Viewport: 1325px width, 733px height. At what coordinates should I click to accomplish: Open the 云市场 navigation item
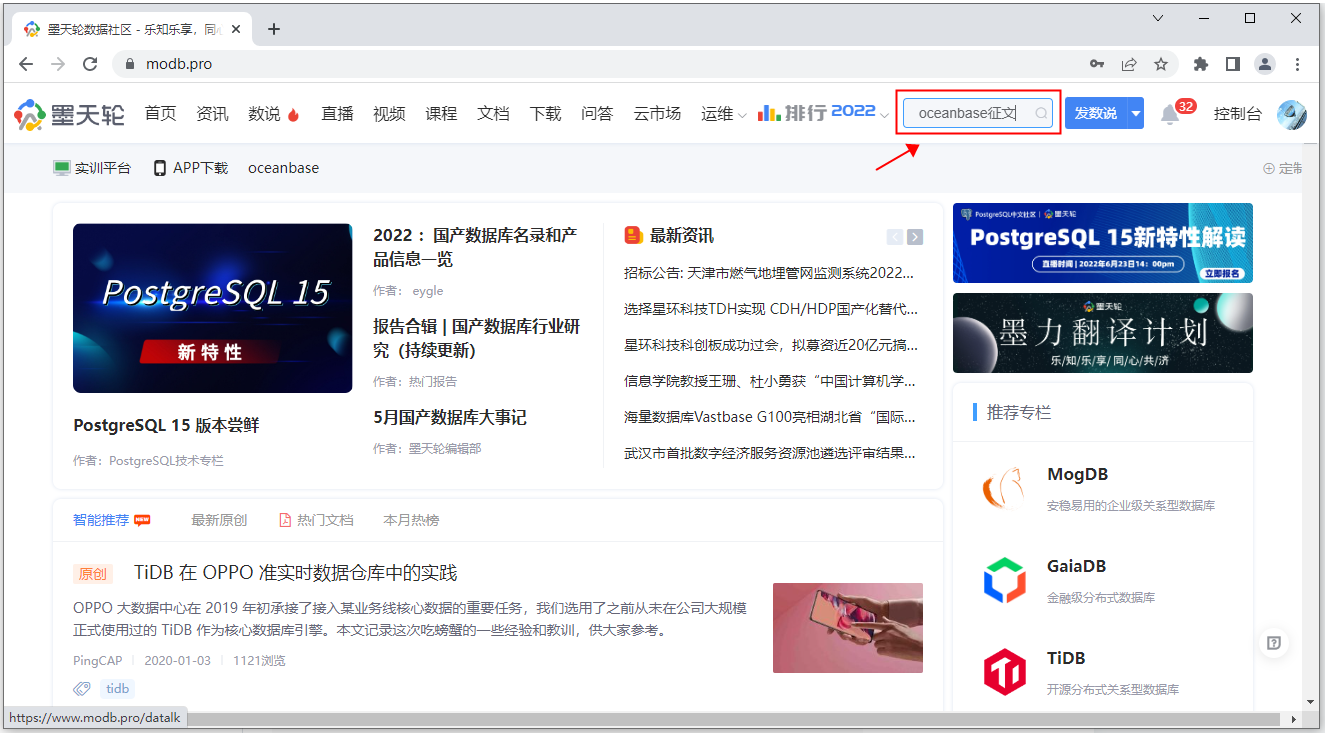657,114
